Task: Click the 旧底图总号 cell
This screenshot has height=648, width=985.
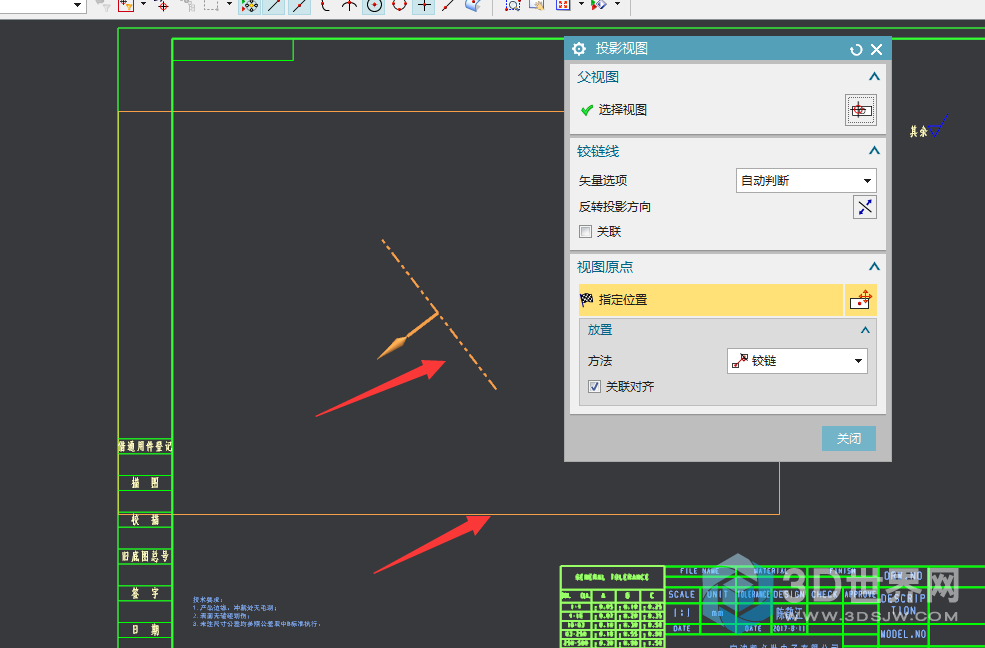Action: [x=145, y=556]
